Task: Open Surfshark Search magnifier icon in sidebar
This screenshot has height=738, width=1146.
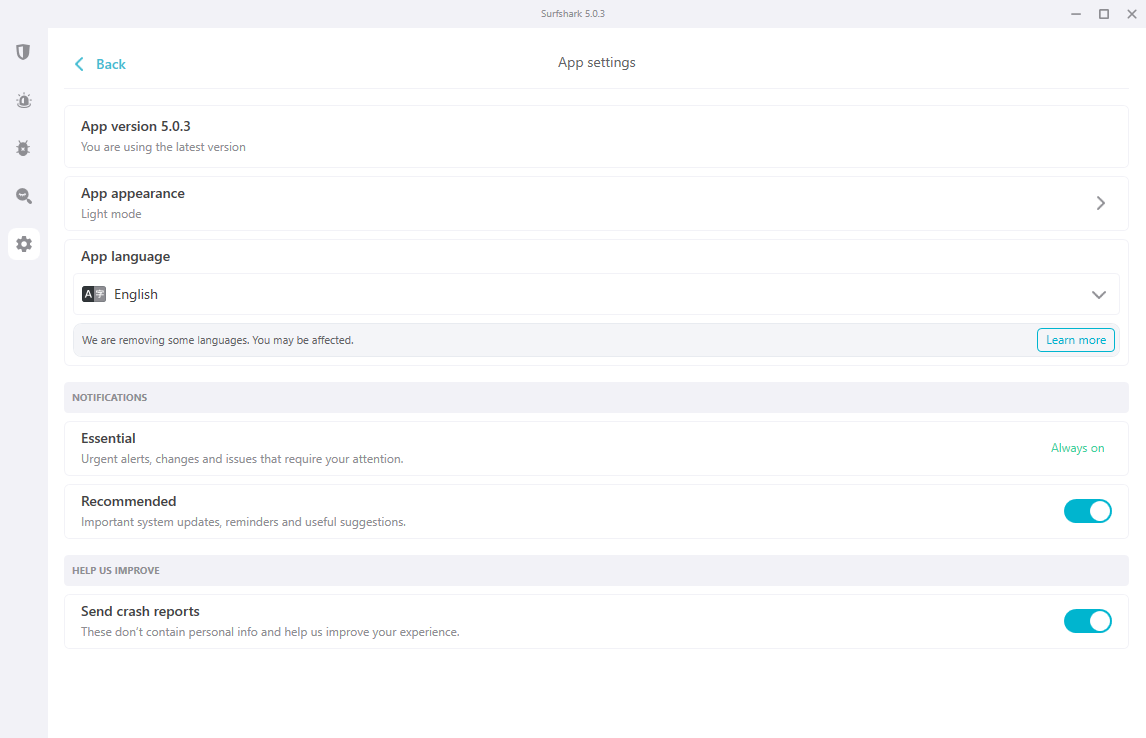Action: 23,196
